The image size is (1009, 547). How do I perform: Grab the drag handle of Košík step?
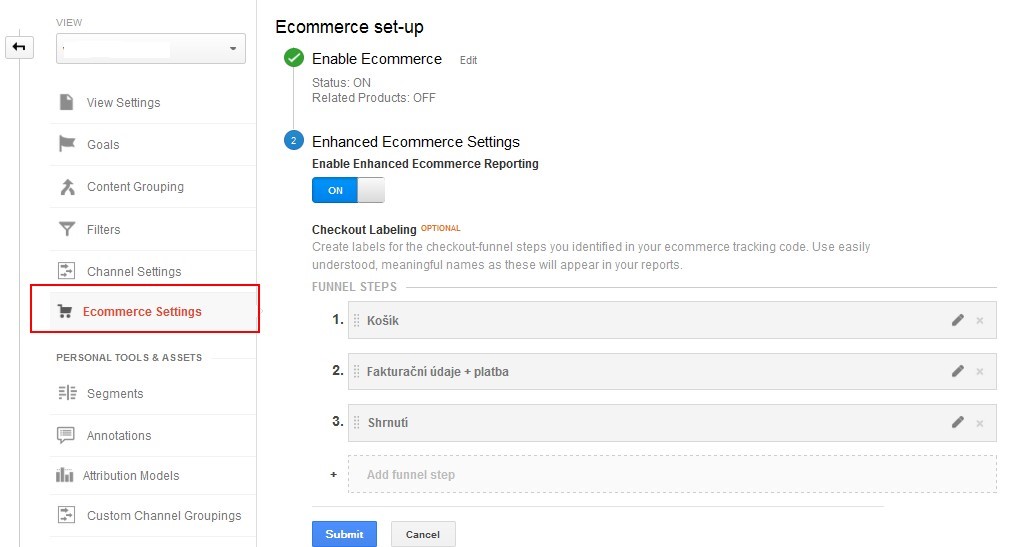356,320
